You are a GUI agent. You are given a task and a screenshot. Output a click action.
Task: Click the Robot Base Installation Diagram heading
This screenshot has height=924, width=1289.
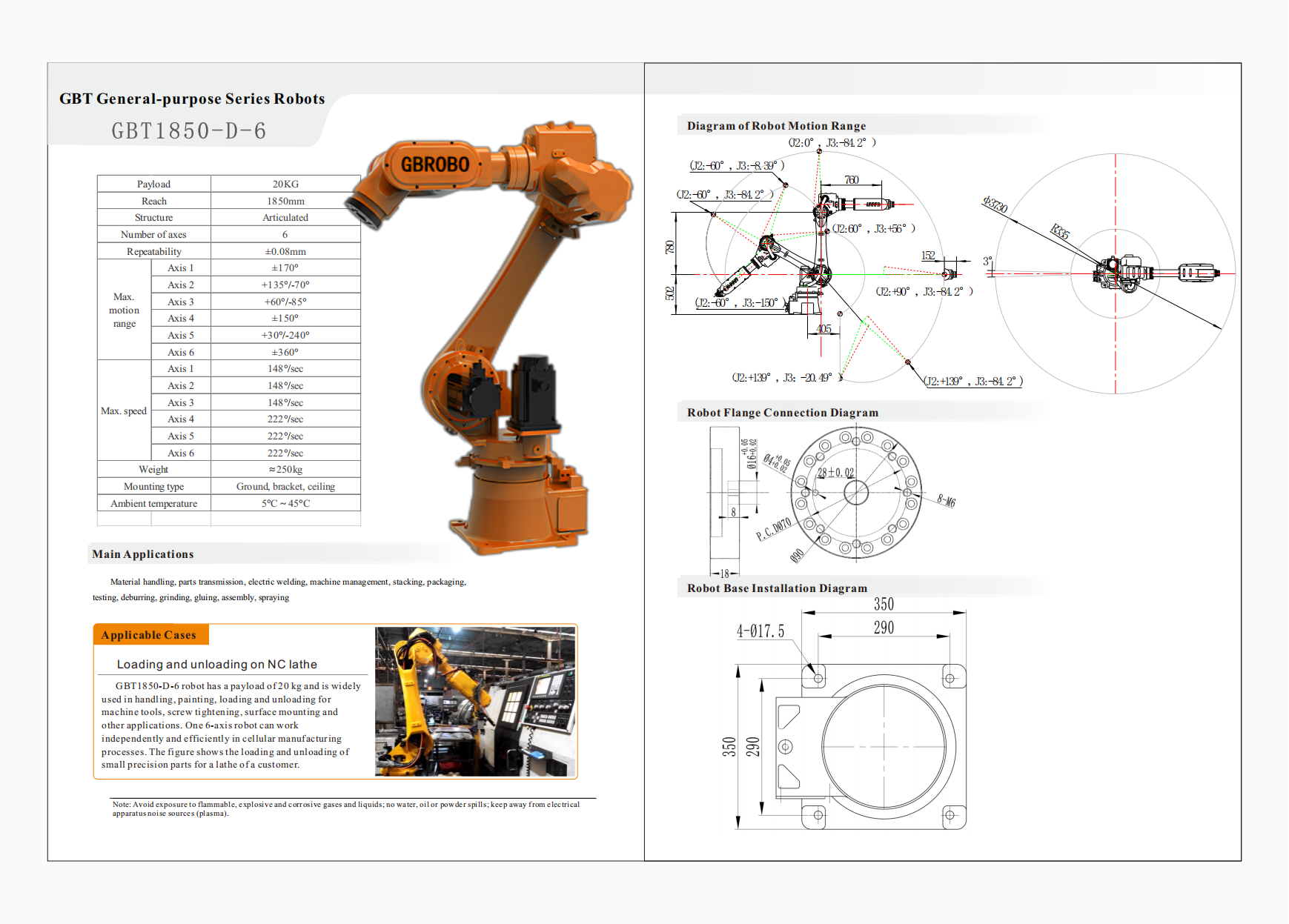(777, 588)
